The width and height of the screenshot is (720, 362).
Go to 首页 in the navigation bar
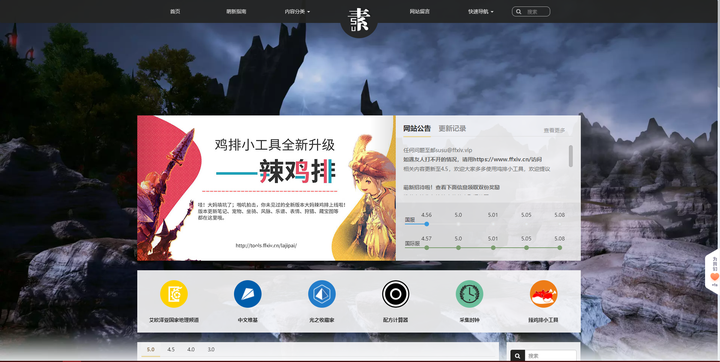click(175, 12)
